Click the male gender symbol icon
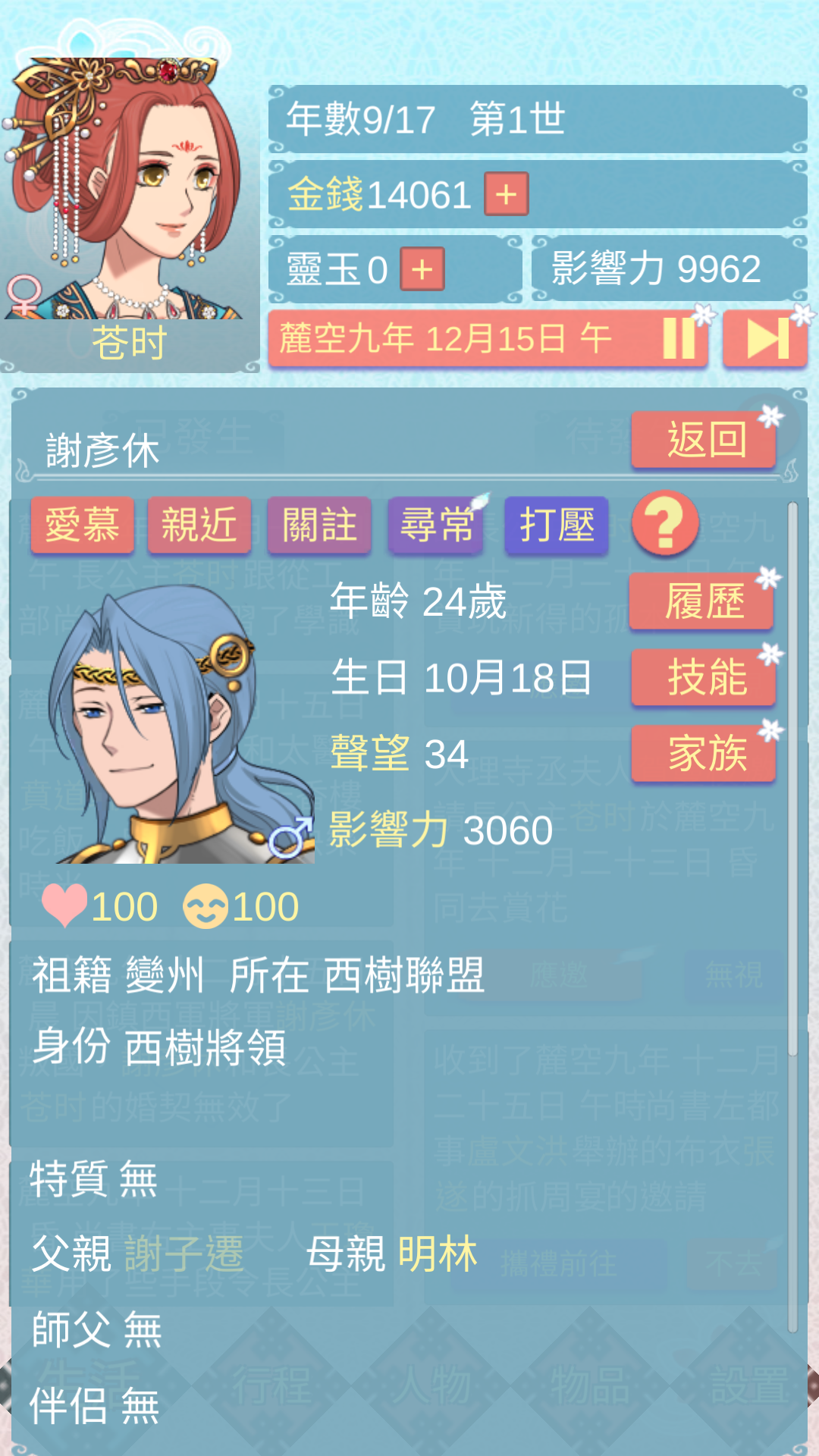819x1456 pixels. 290,837
